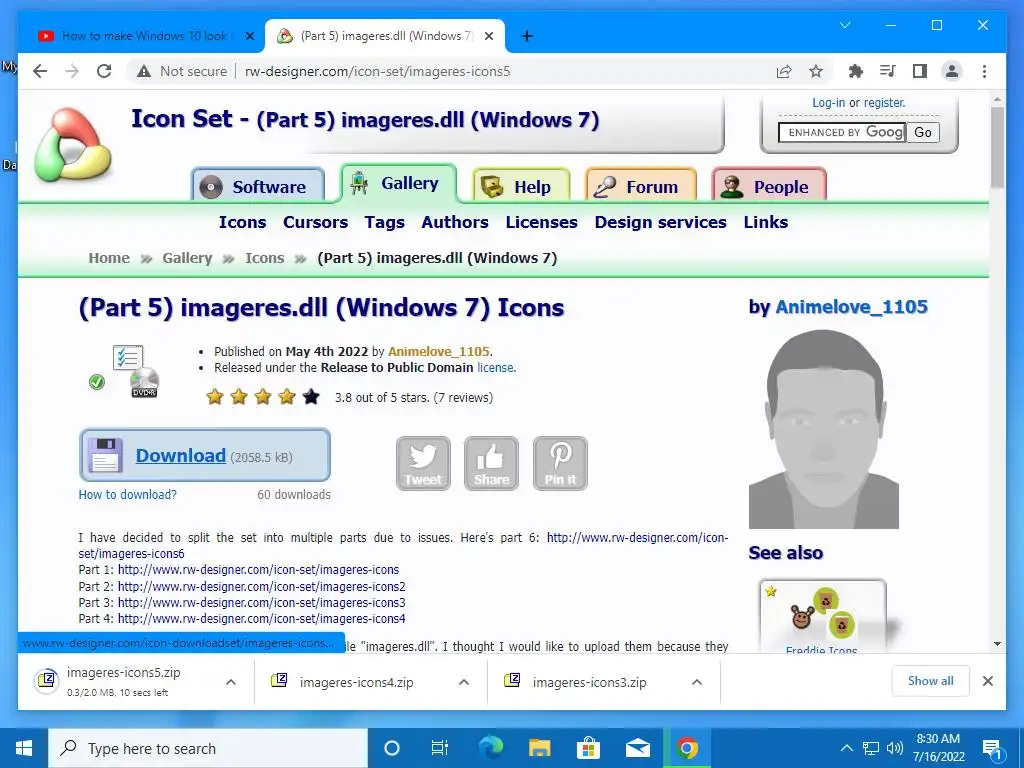Click the floppy disk Download icon
Image resolution: width=1024 pixels, height=768 pixels.
pos(105,455)
